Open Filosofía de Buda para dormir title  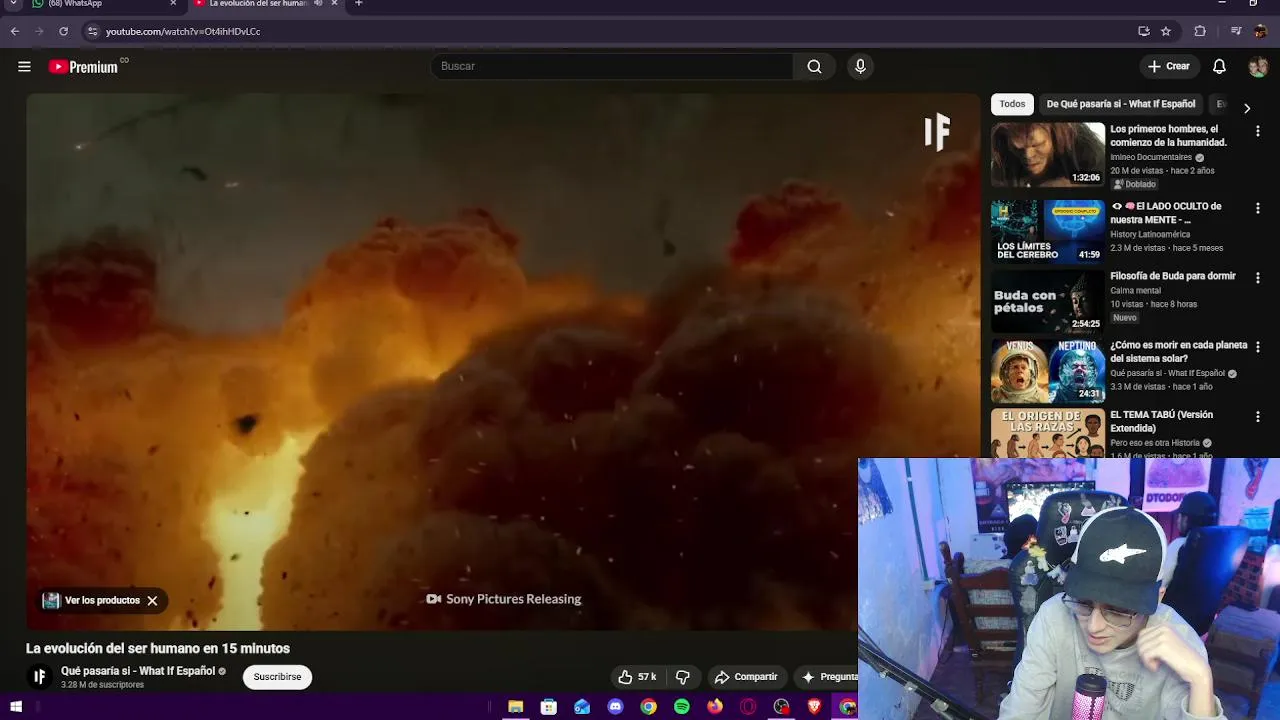point(1173,276)
